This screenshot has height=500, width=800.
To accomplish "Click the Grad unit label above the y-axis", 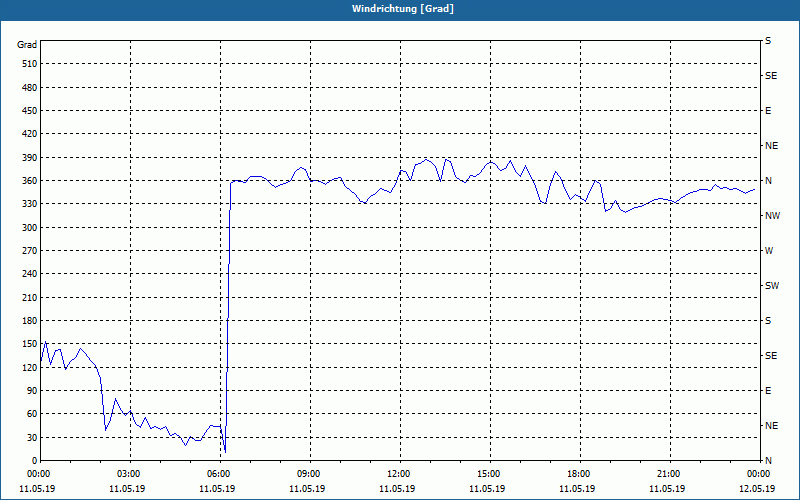I will point(27,45).
